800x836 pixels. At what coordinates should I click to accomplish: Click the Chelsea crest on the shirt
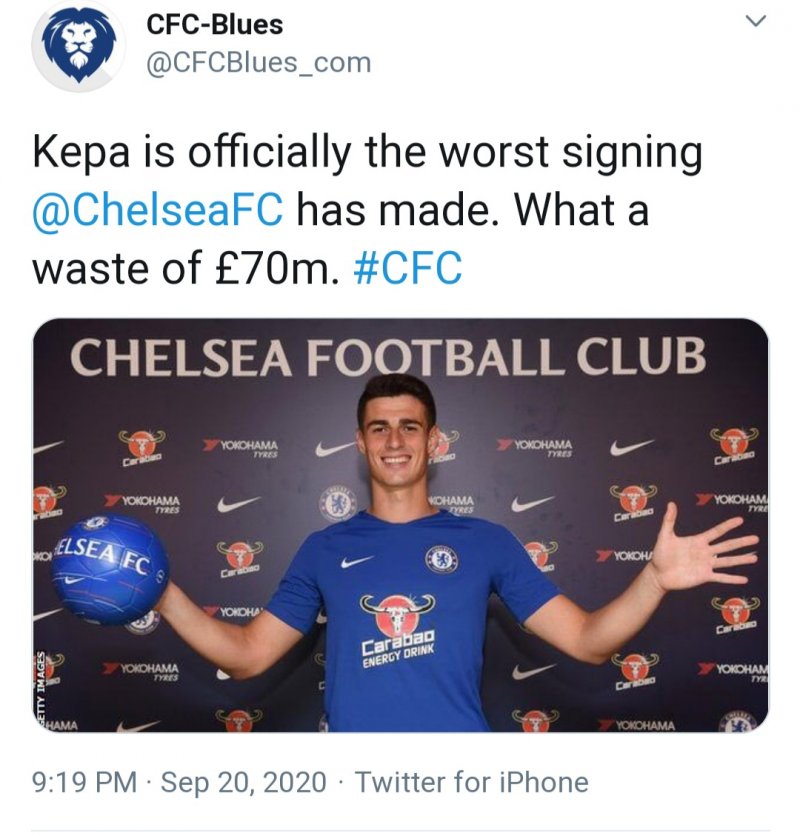[441, 558]
